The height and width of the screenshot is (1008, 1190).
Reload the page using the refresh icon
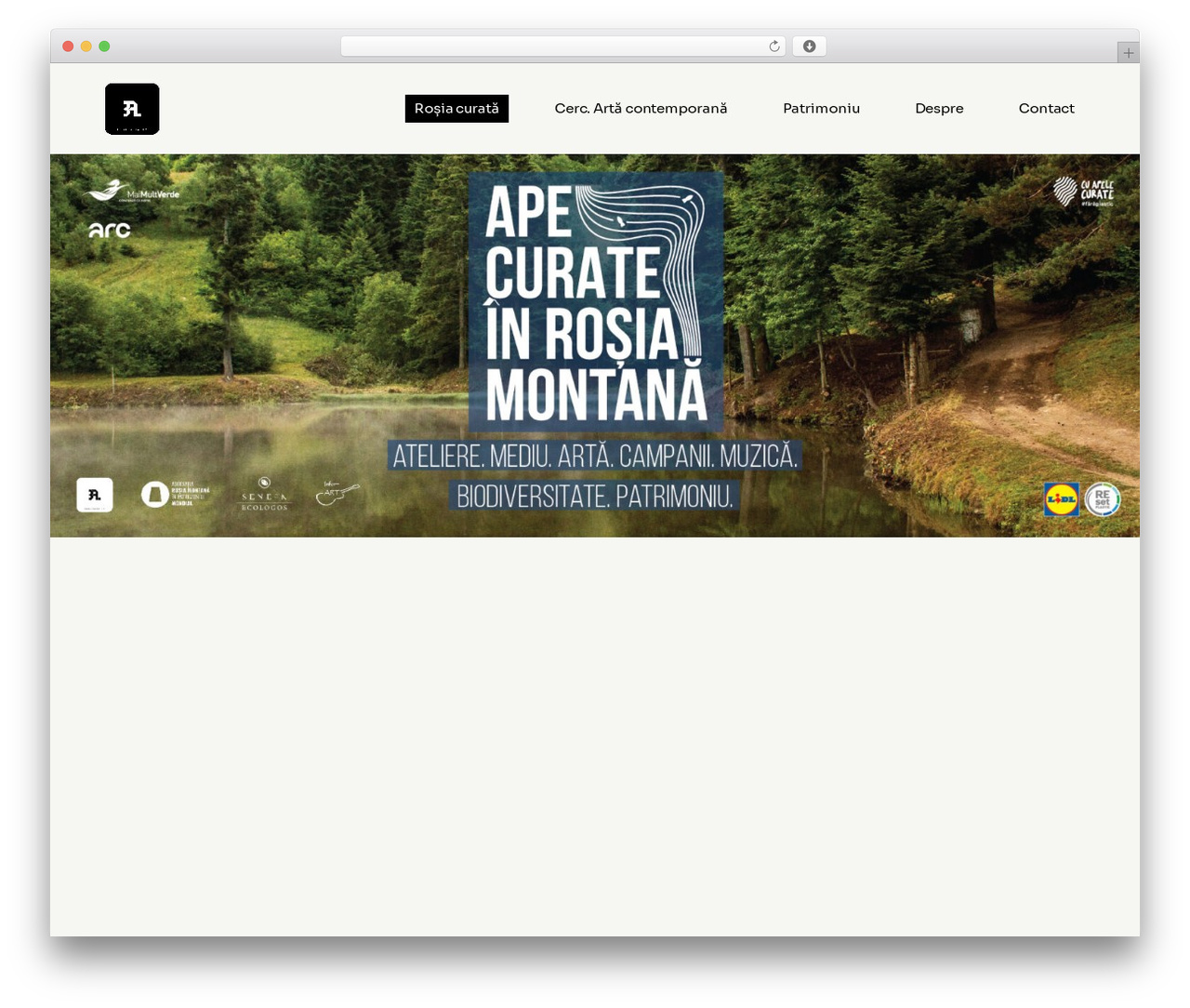(774, 46)
